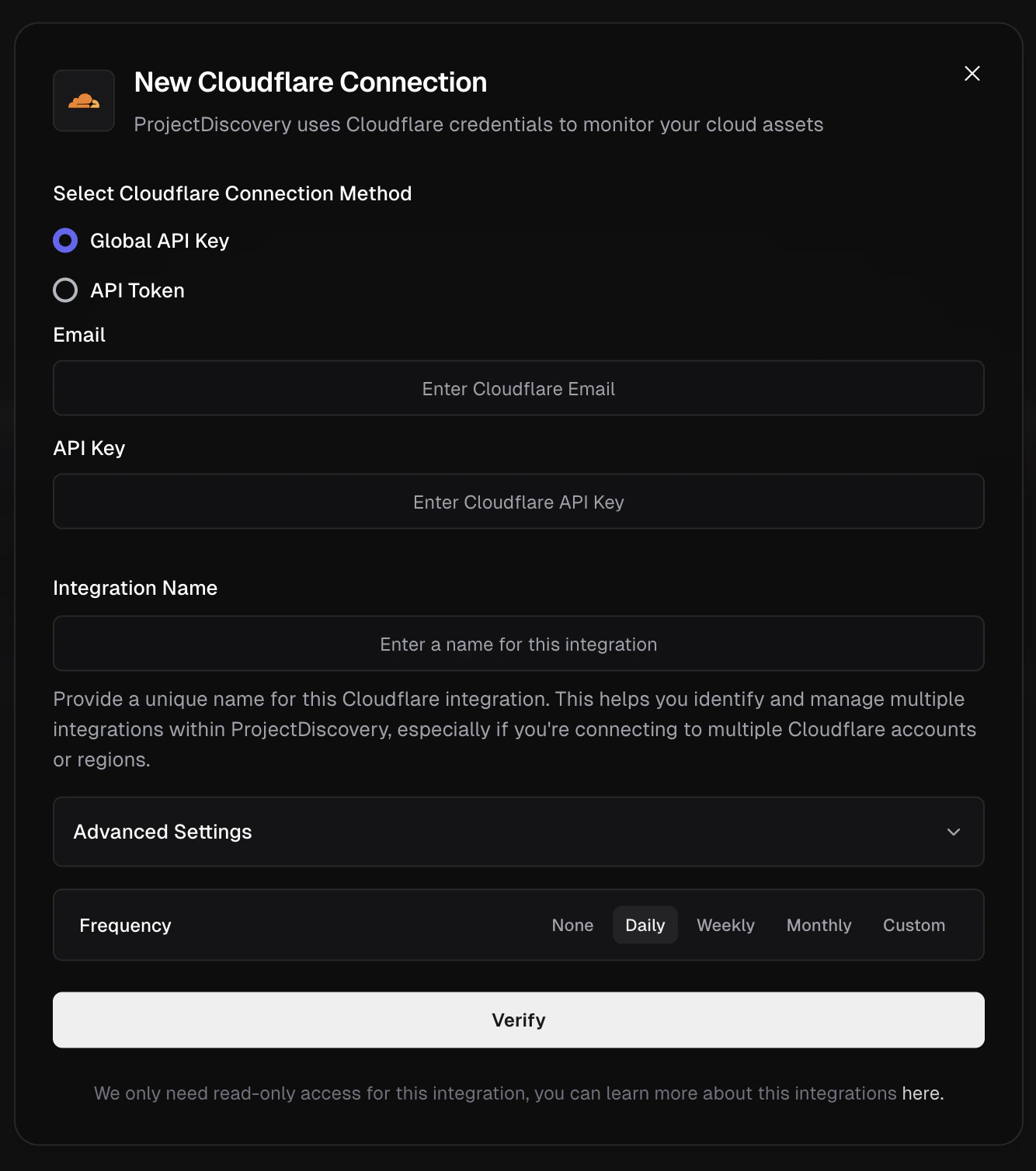Image resolution: width=1036 pixels, height=1171 pixels.
Task: Click the Advanced Settings chevron arrow
Action: coord(954,832)
